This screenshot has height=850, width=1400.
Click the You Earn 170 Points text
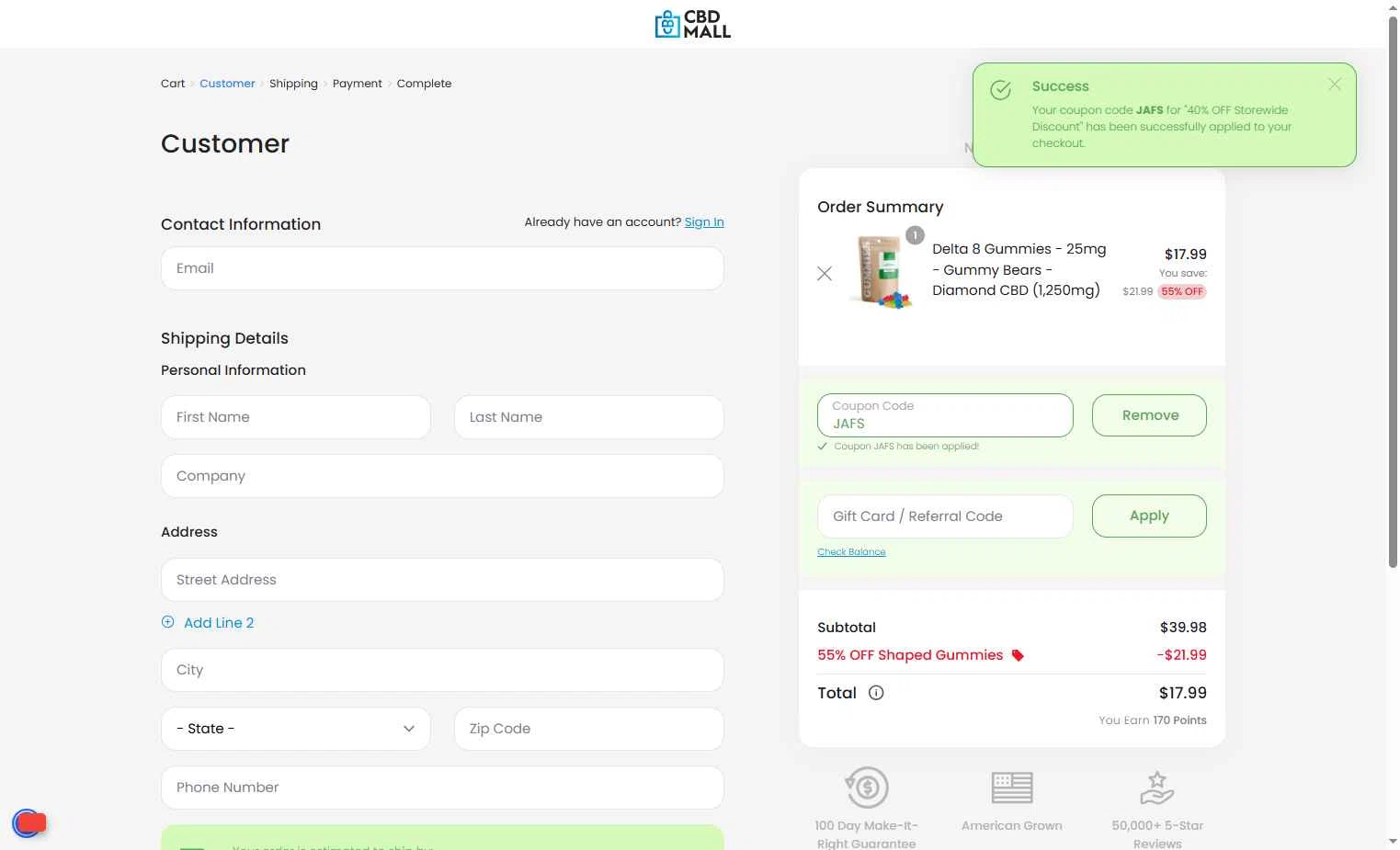(1153, 720)
